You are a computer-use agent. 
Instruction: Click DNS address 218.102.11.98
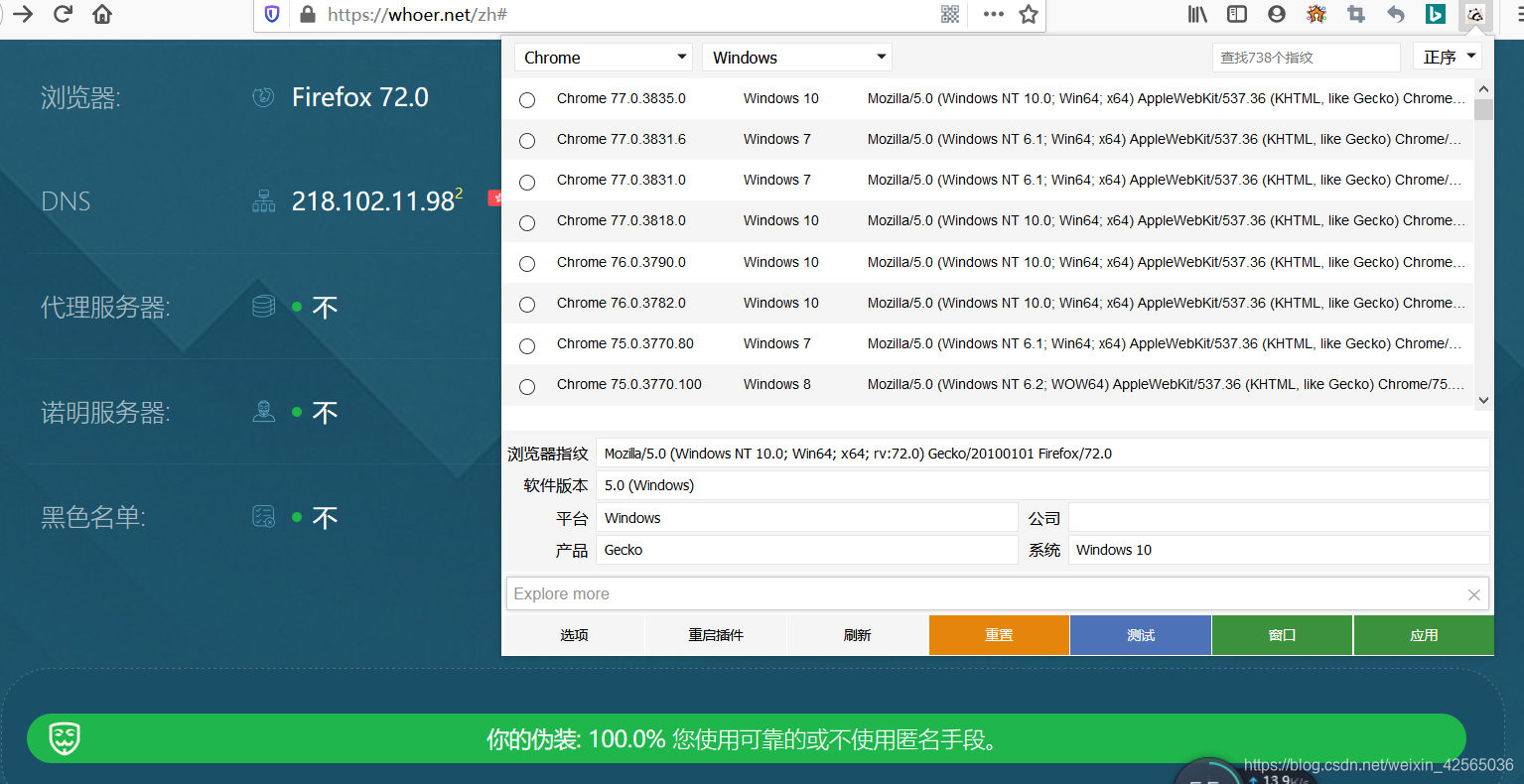coord(373,201)
